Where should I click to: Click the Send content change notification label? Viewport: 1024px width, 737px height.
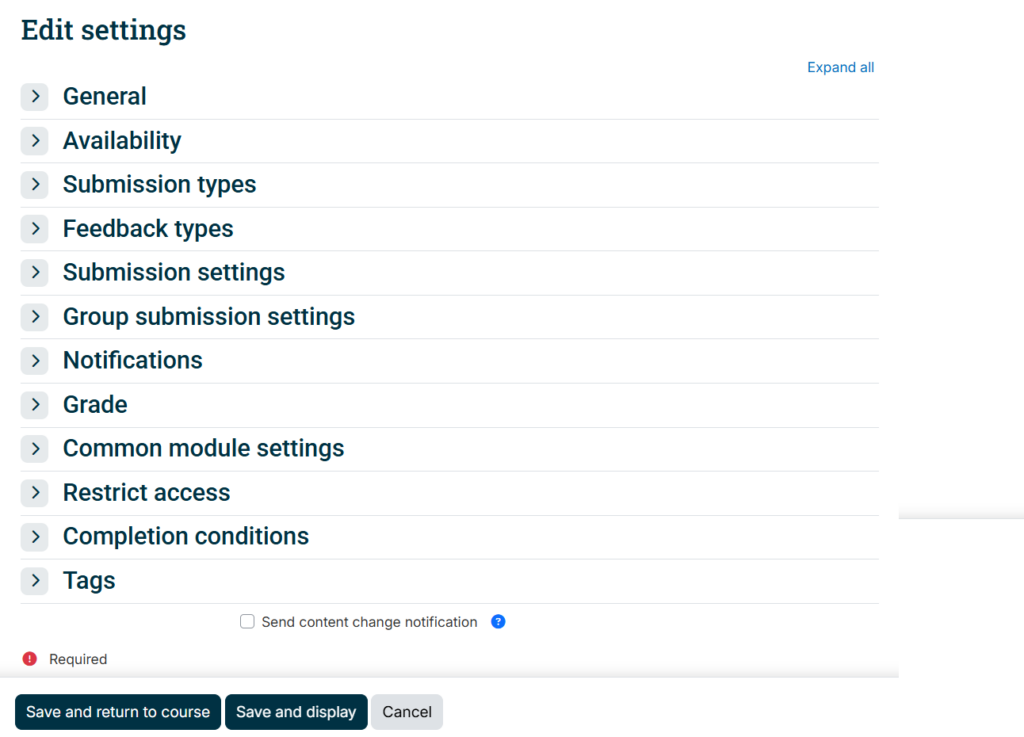point(370,622)
